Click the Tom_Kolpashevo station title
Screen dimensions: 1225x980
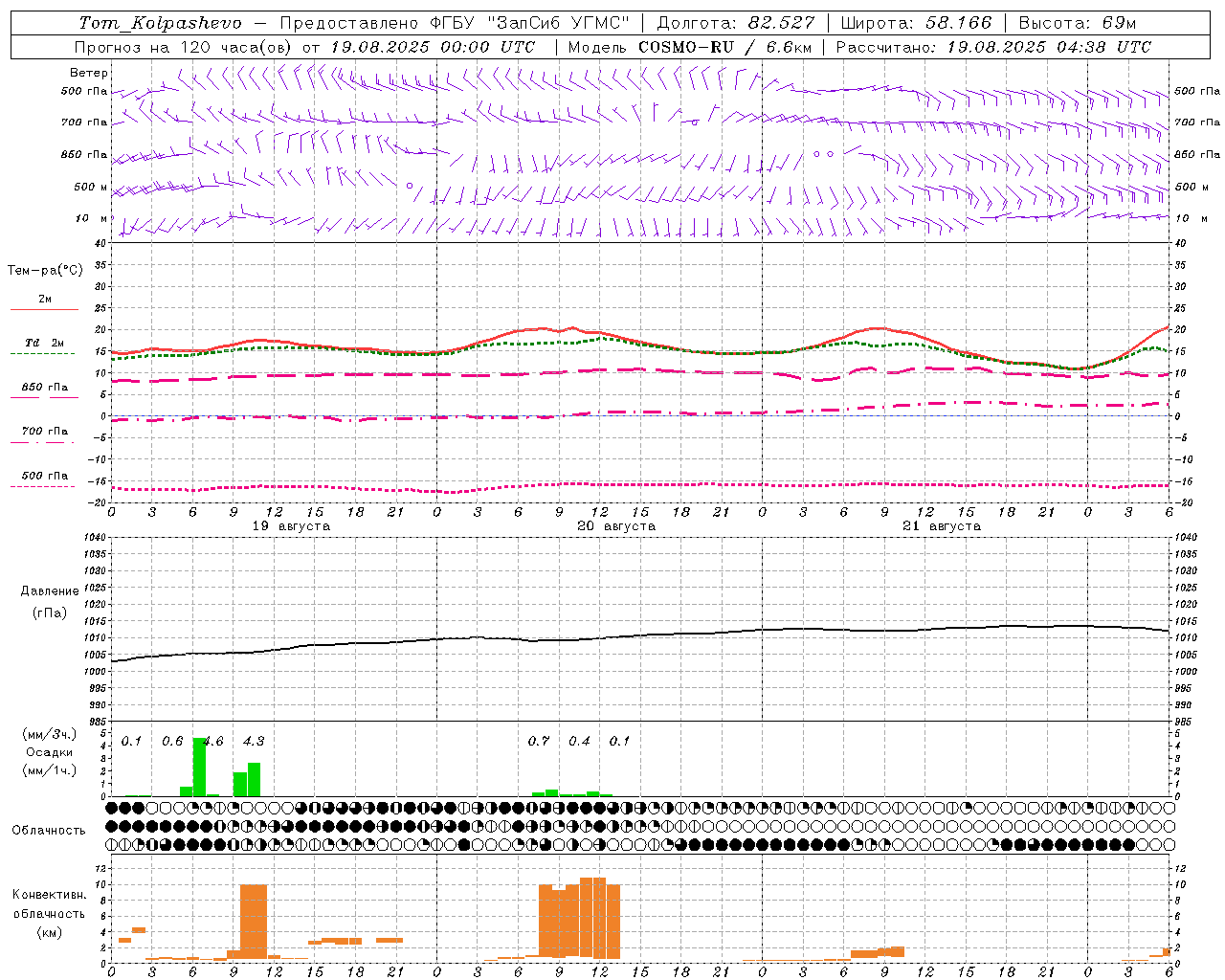click(x=161, y=23)
